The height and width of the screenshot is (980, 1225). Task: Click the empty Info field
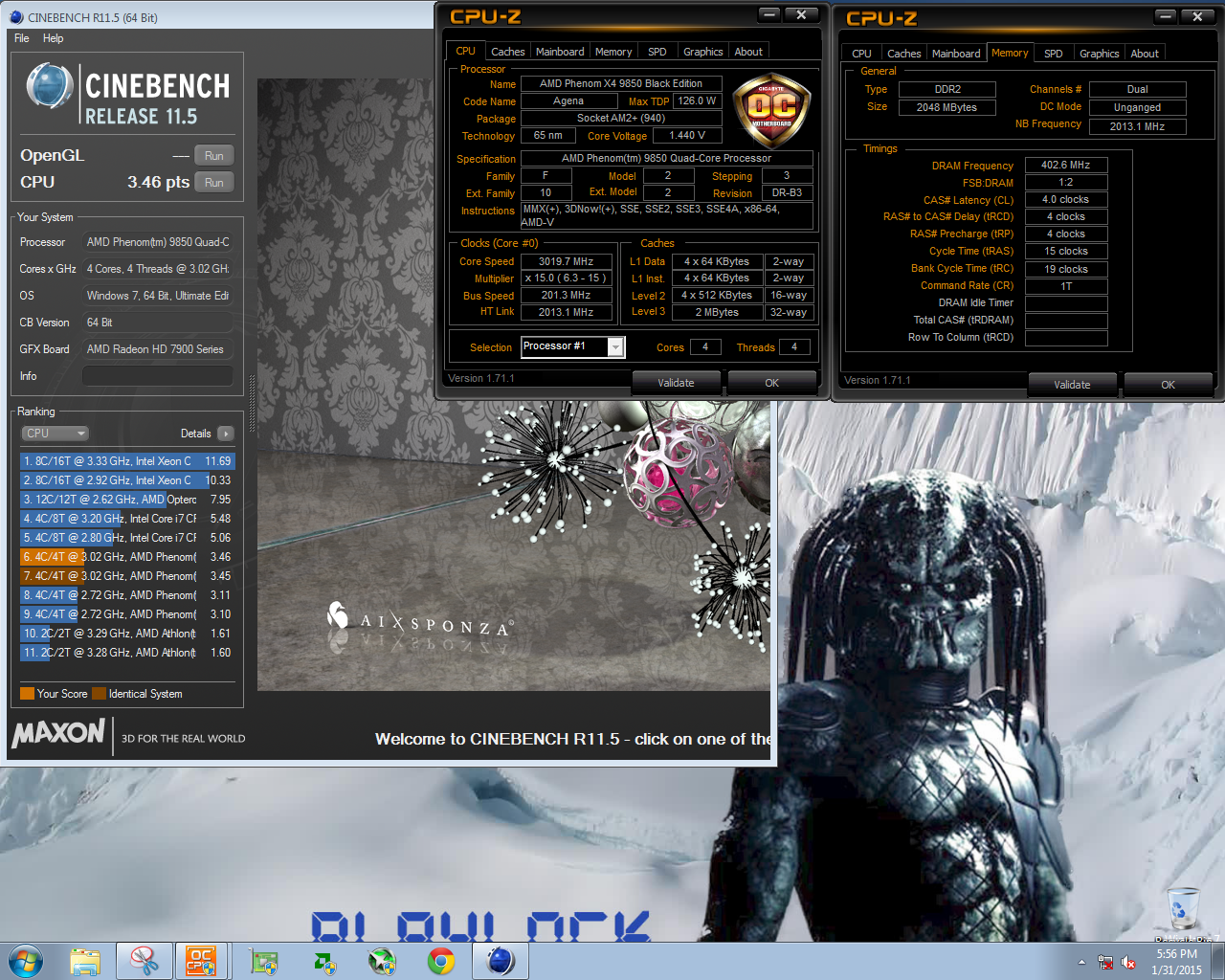(158, 376)
